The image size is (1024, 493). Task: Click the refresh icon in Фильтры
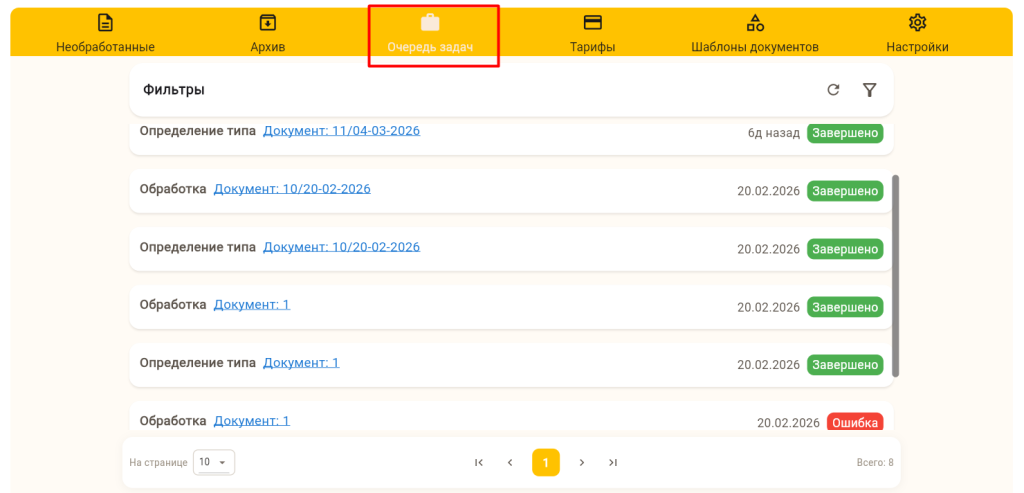click(x=833, y=90)
